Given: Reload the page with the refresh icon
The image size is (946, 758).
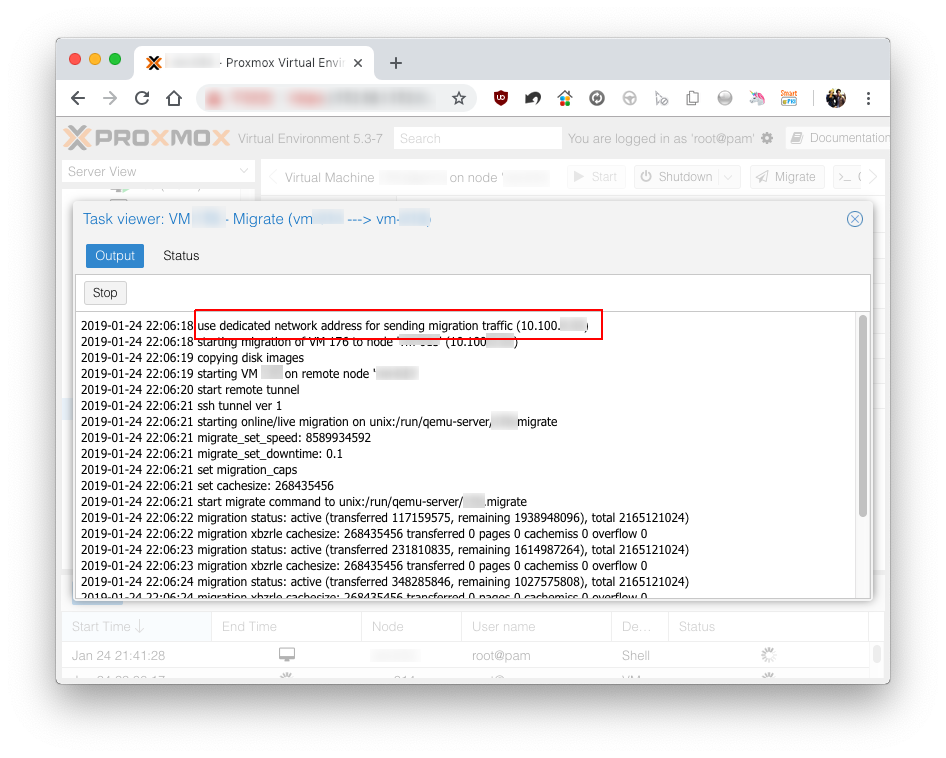Looking at the screenshot, I should coord(142,98).
